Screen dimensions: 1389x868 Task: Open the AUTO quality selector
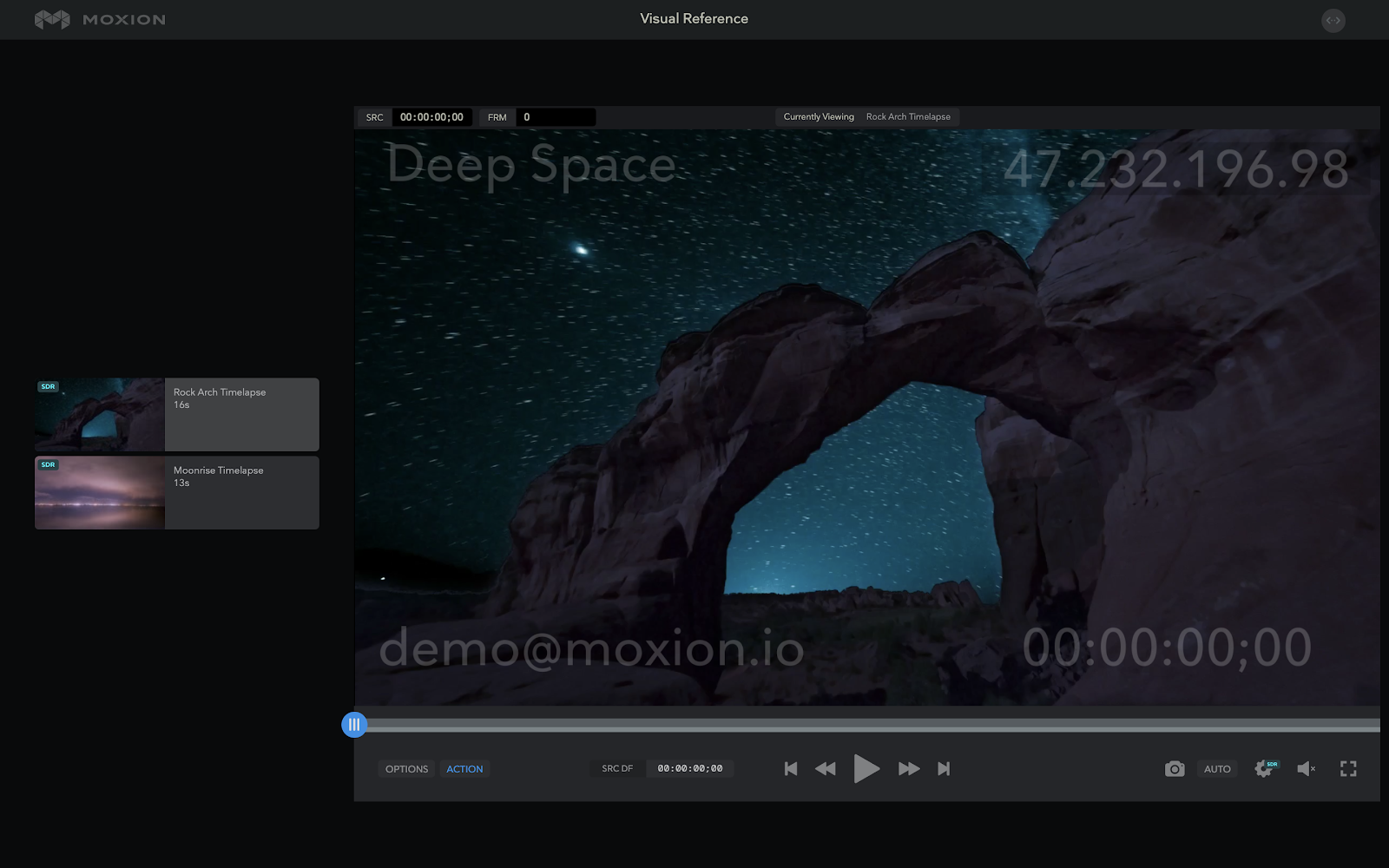point(1217,769)
